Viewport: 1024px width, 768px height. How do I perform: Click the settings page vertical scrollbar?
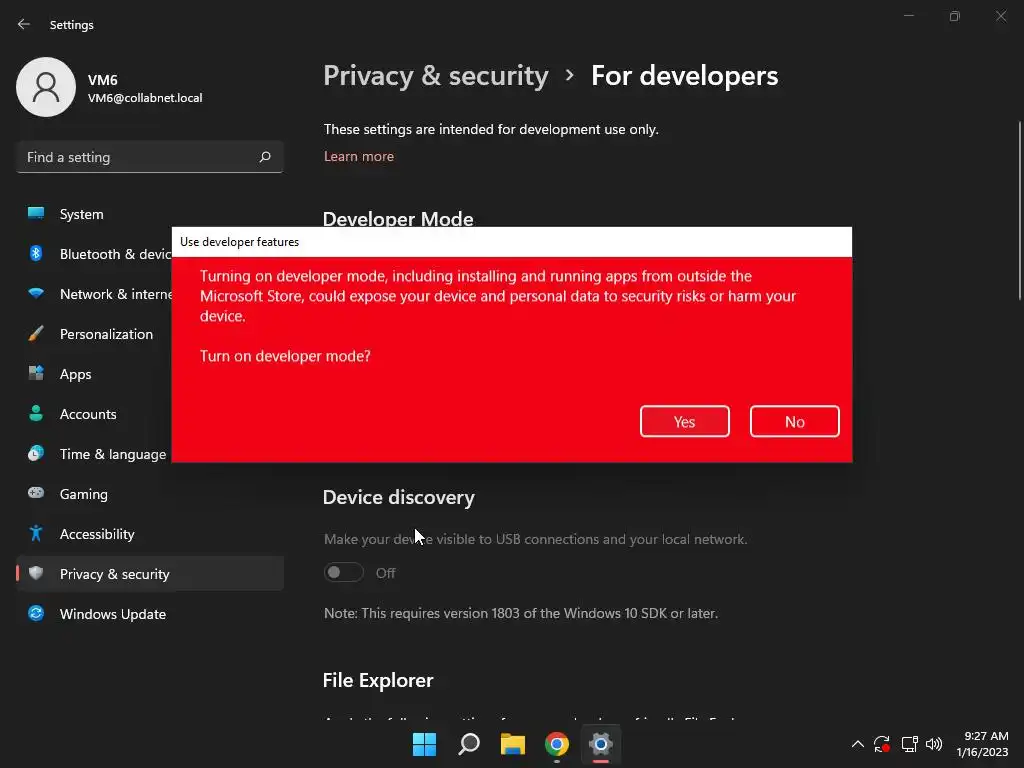(x=1019, y=210)
